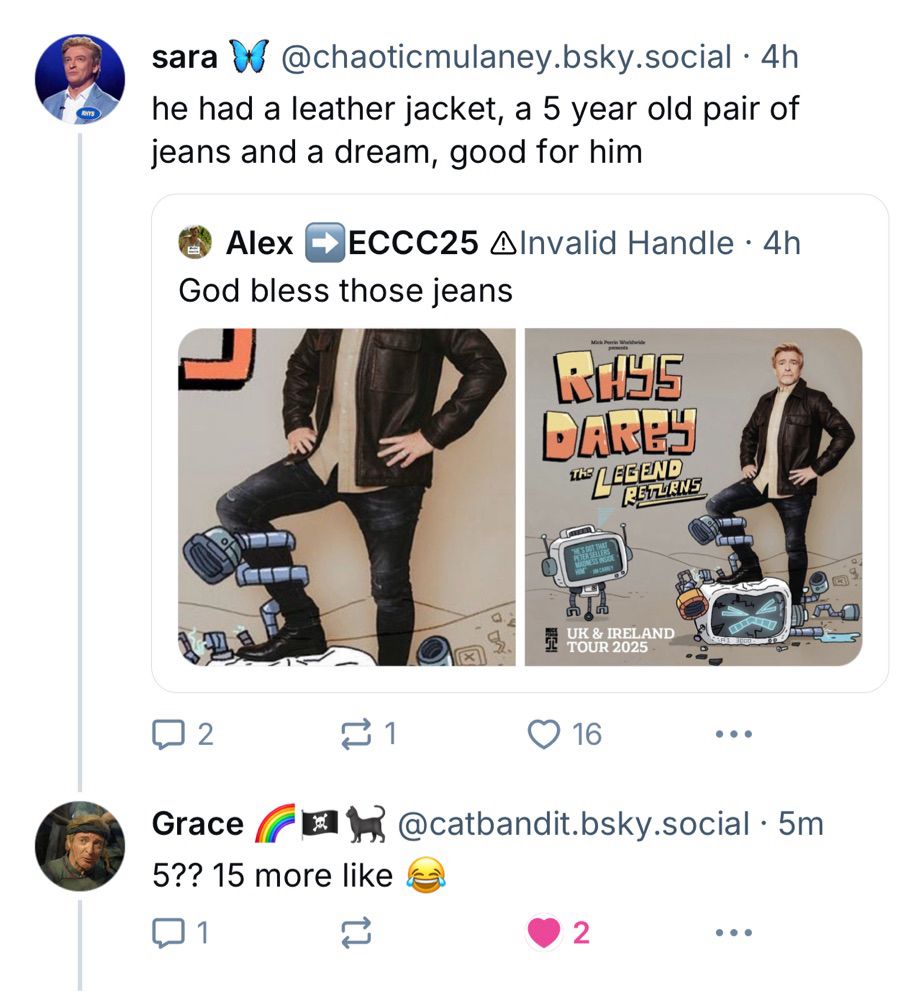Reply to Grace's comment via bubble icon
The width and height of the screenshot is (924, 993).
tap(166, 932)
